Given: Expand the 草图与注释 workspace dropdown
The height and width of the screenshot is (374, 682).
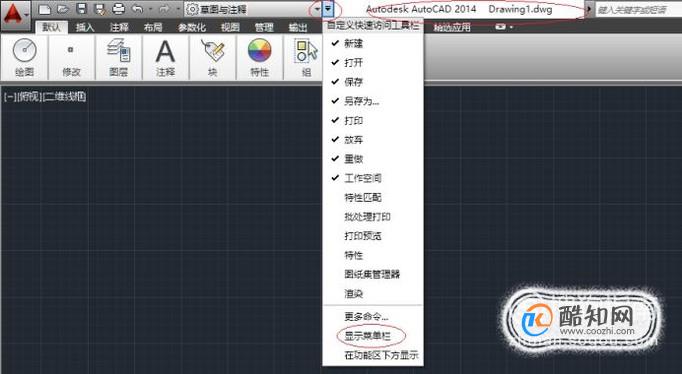Looking at the screenshot, I should pos(317,9).
